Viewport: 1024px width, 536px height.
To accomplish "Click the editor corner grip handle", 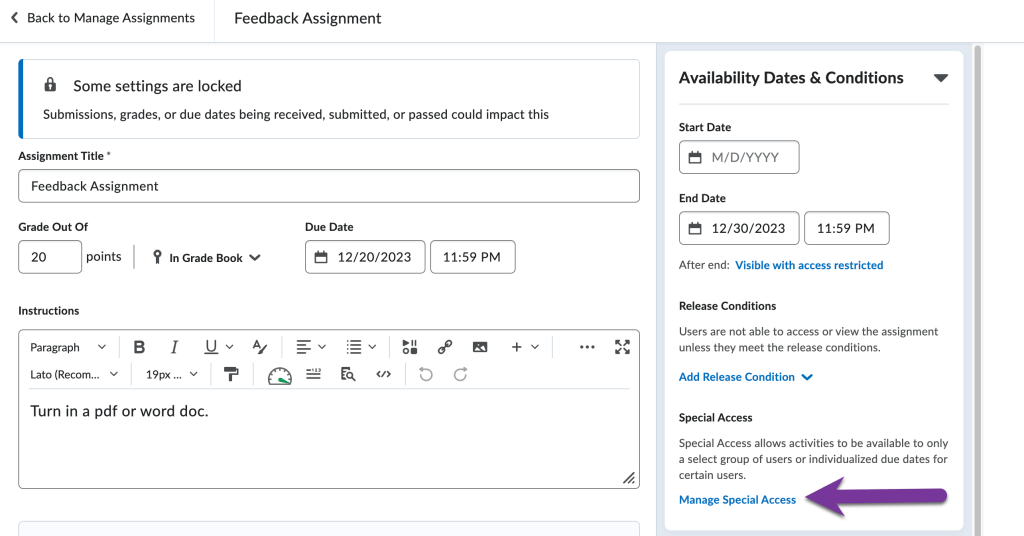I will (629, 479).
